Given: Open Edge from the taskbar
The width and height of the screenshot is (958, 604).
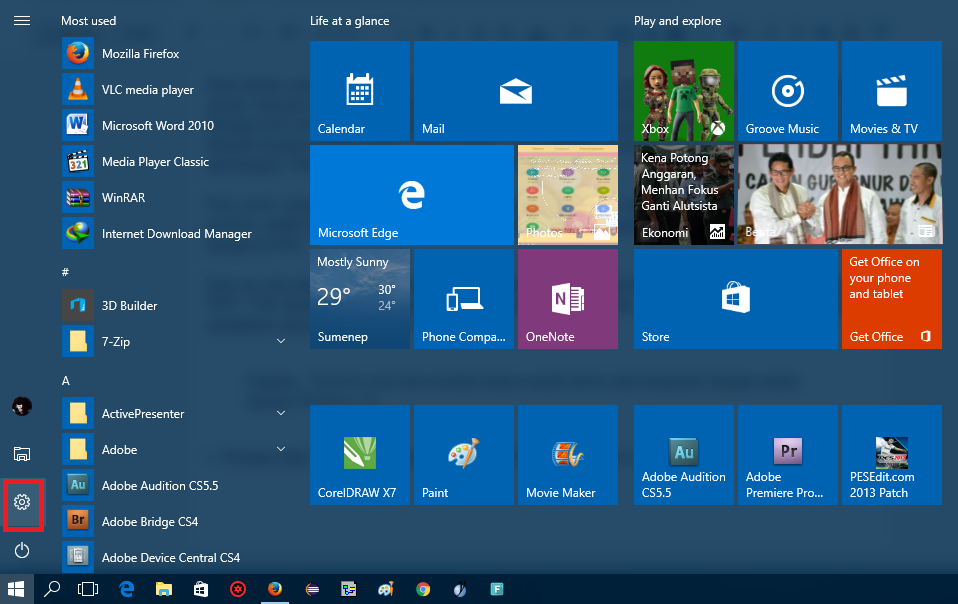Looking at the screenshot, I should (126, 589).
